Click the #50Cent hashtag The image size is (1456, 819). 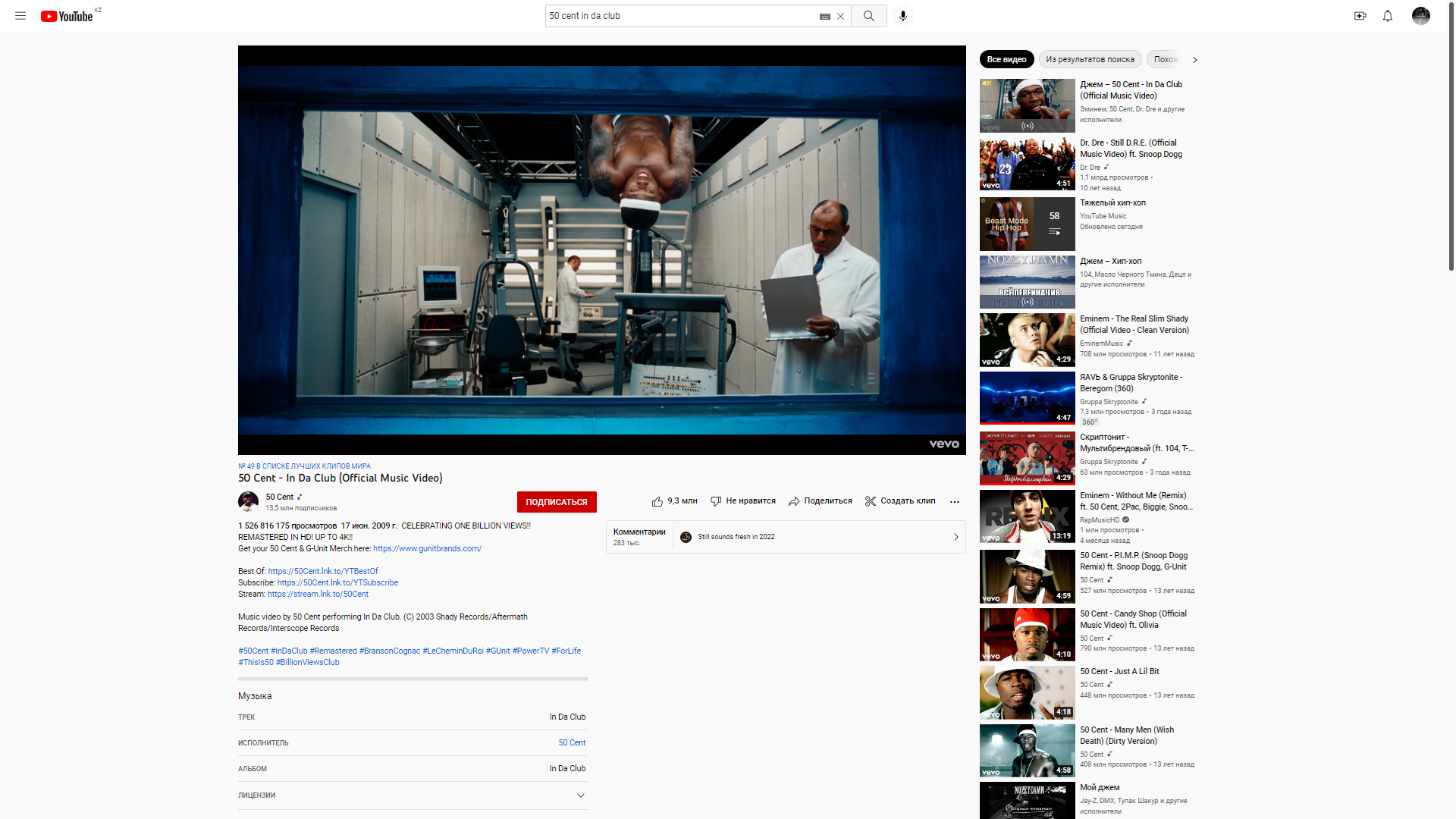pos(253,651)
